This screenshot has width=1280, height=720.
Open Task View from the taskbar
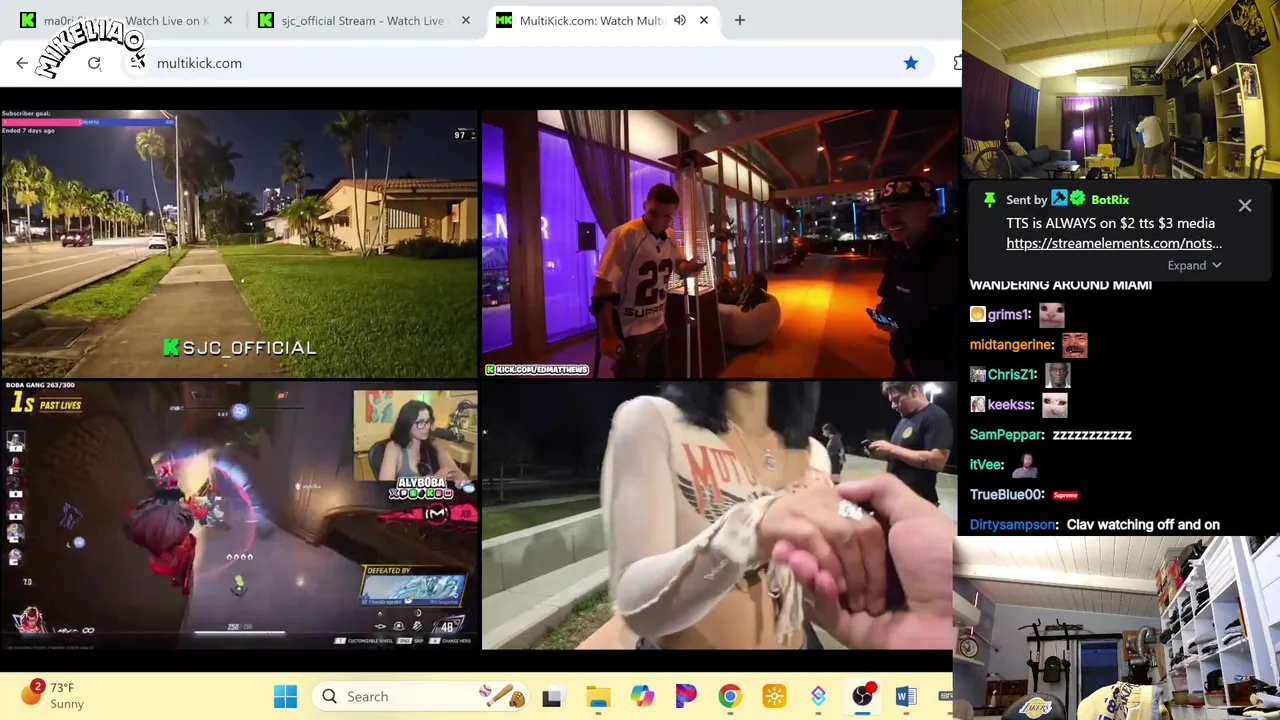pos(552,697)
